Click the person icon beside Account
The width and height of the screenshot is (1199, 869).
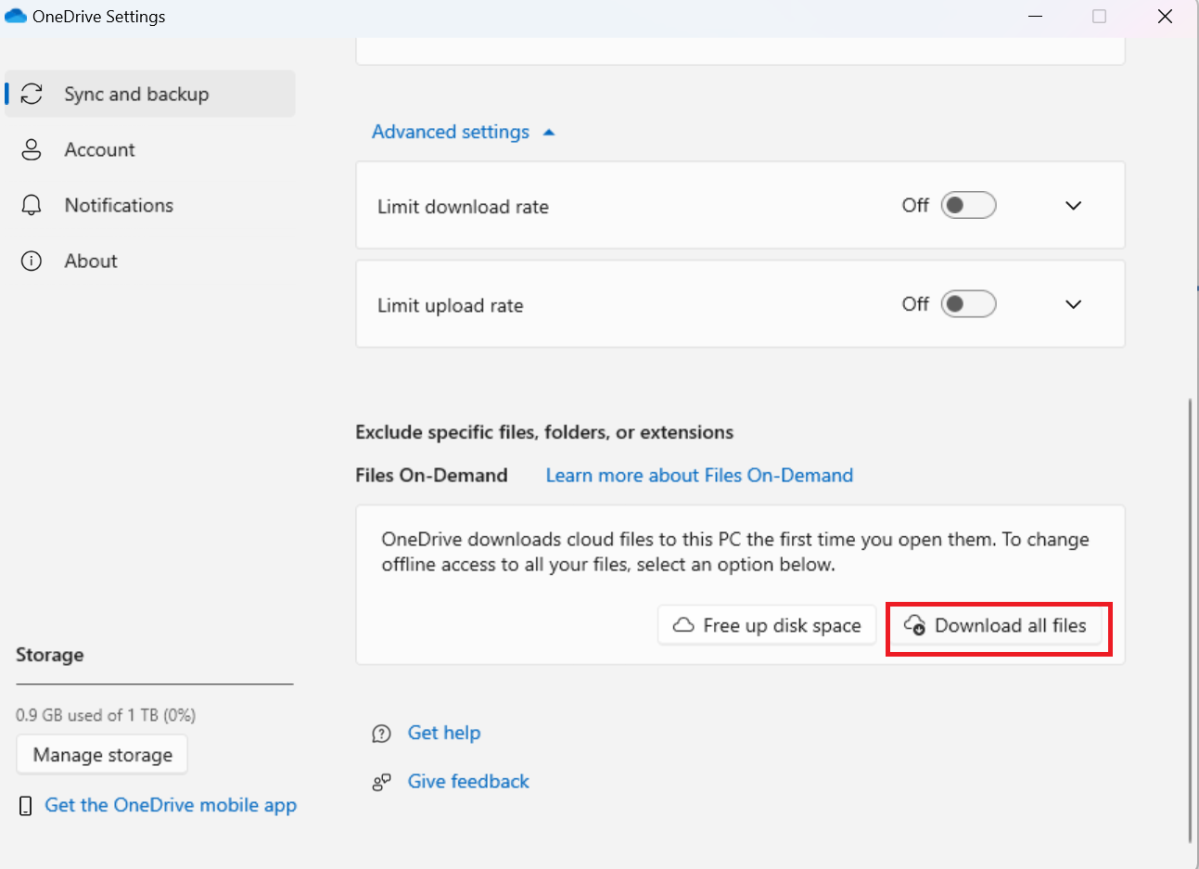pos(31,150)
